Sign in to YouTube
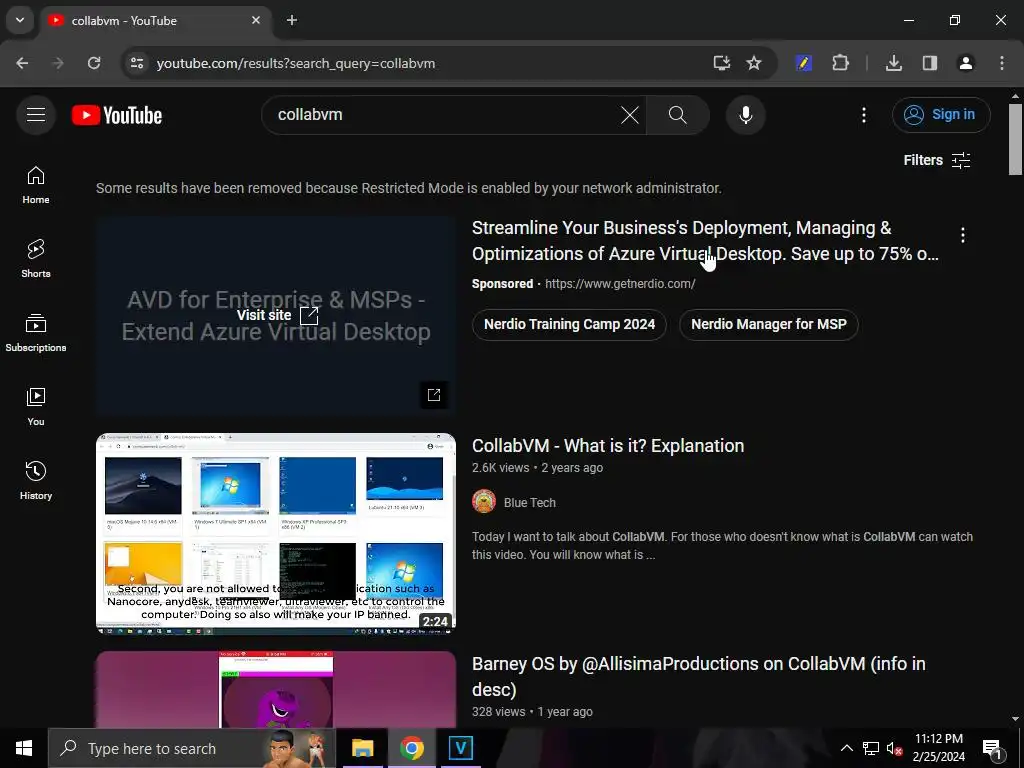This screenshot has width=1024, height=768. click(x=940, y=115)
